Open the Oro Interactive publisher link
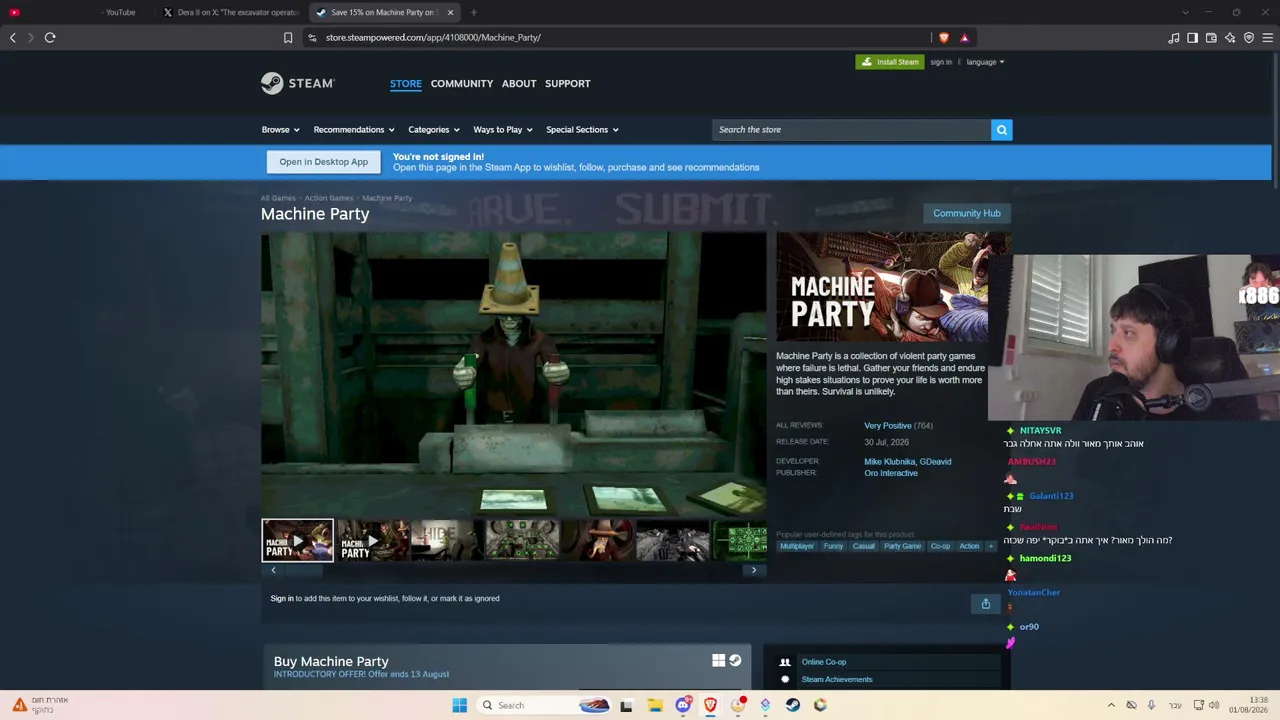 pyautogui.click(x=891, y=473)
